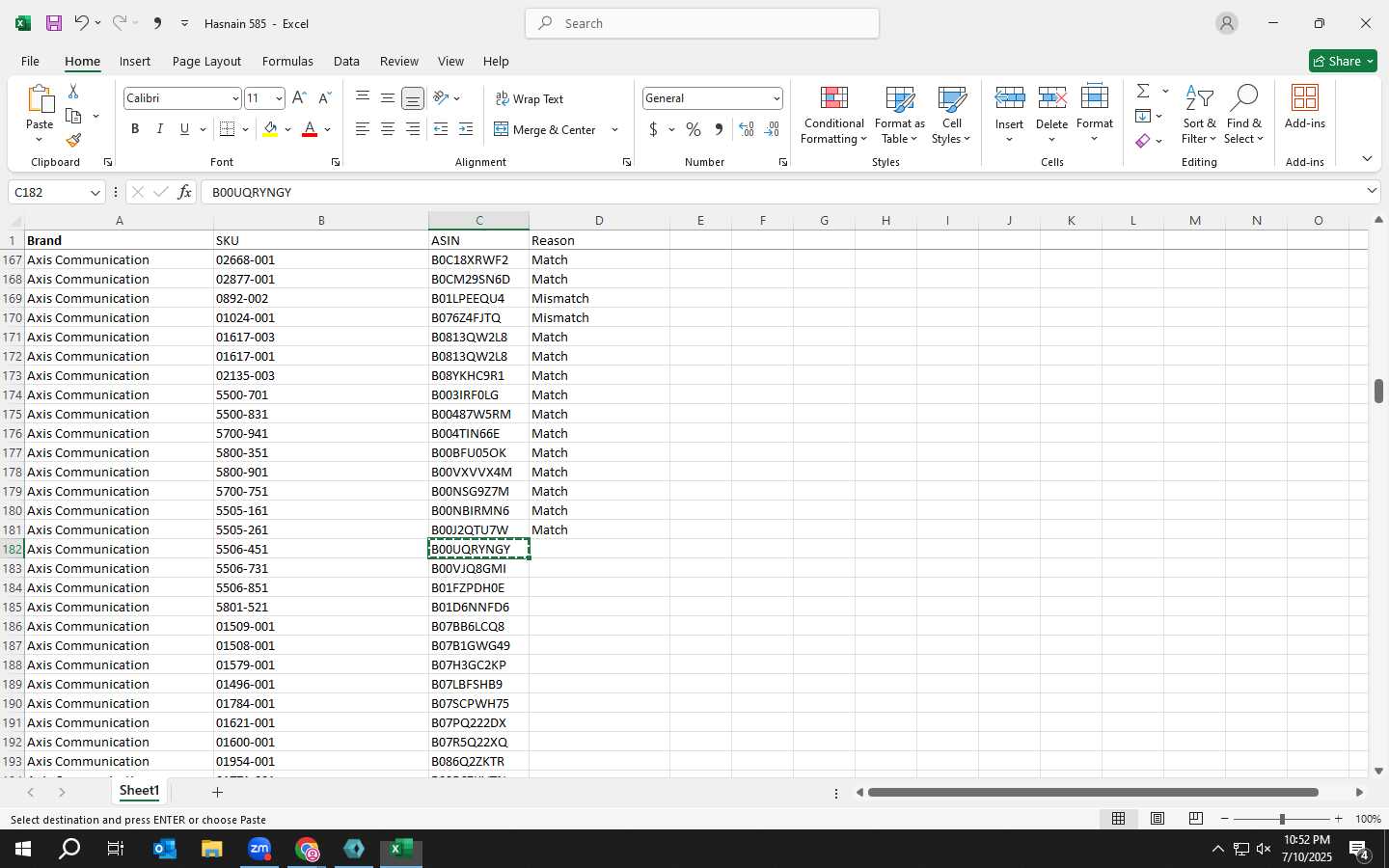Viewport: 1389px width, 868px height.
Task: Open Sort & Filter dropdown
Action: click(x=1199, y=115)
